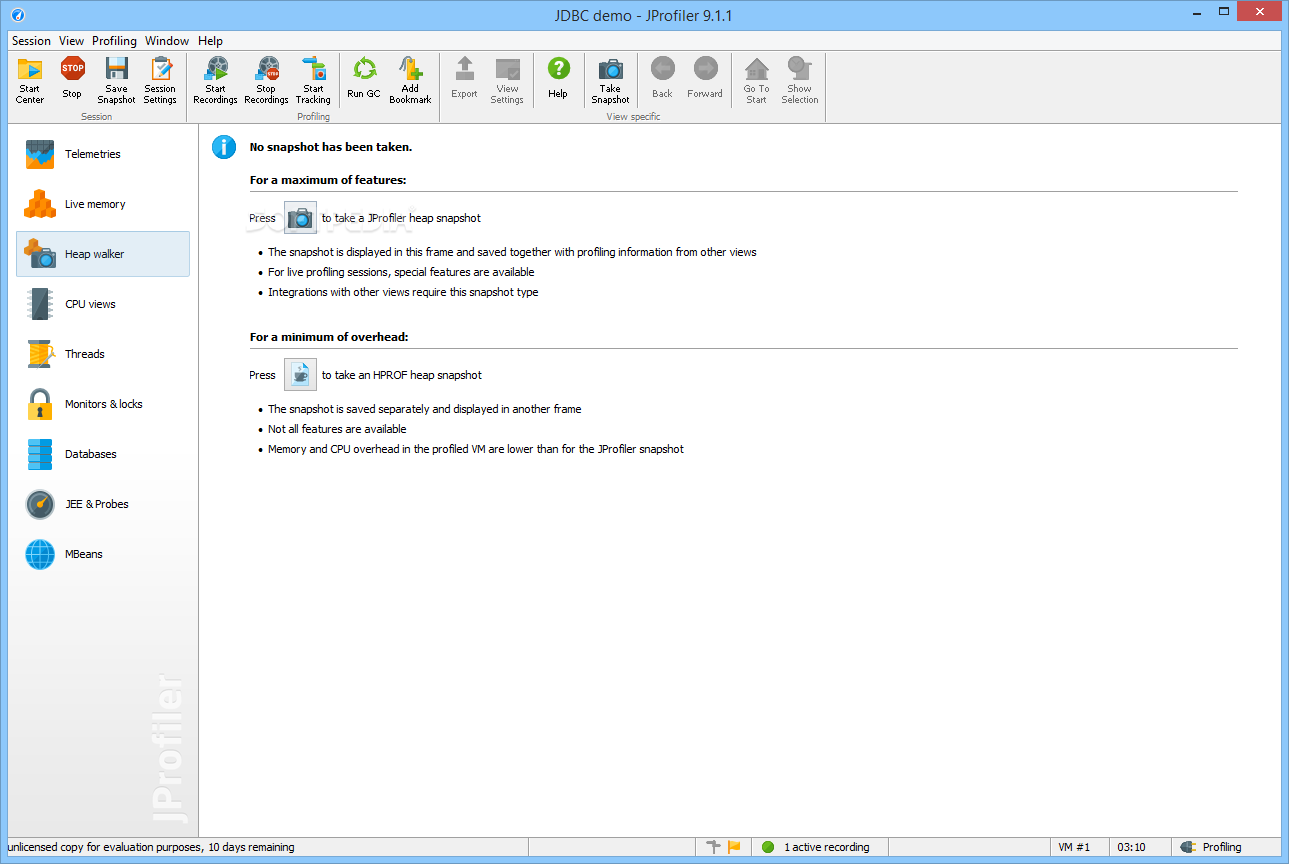This screenshot has width=1289, height=864.
Task: Open the Live memory section
Action: pyautogui.click(x=103, y=204)
